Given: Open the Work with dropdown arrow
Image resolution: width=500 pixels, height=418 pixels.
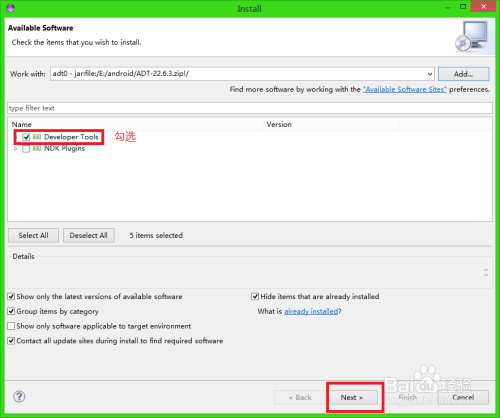Looking at the screenshot, I should pyautogui.click(x=430, y=74).
